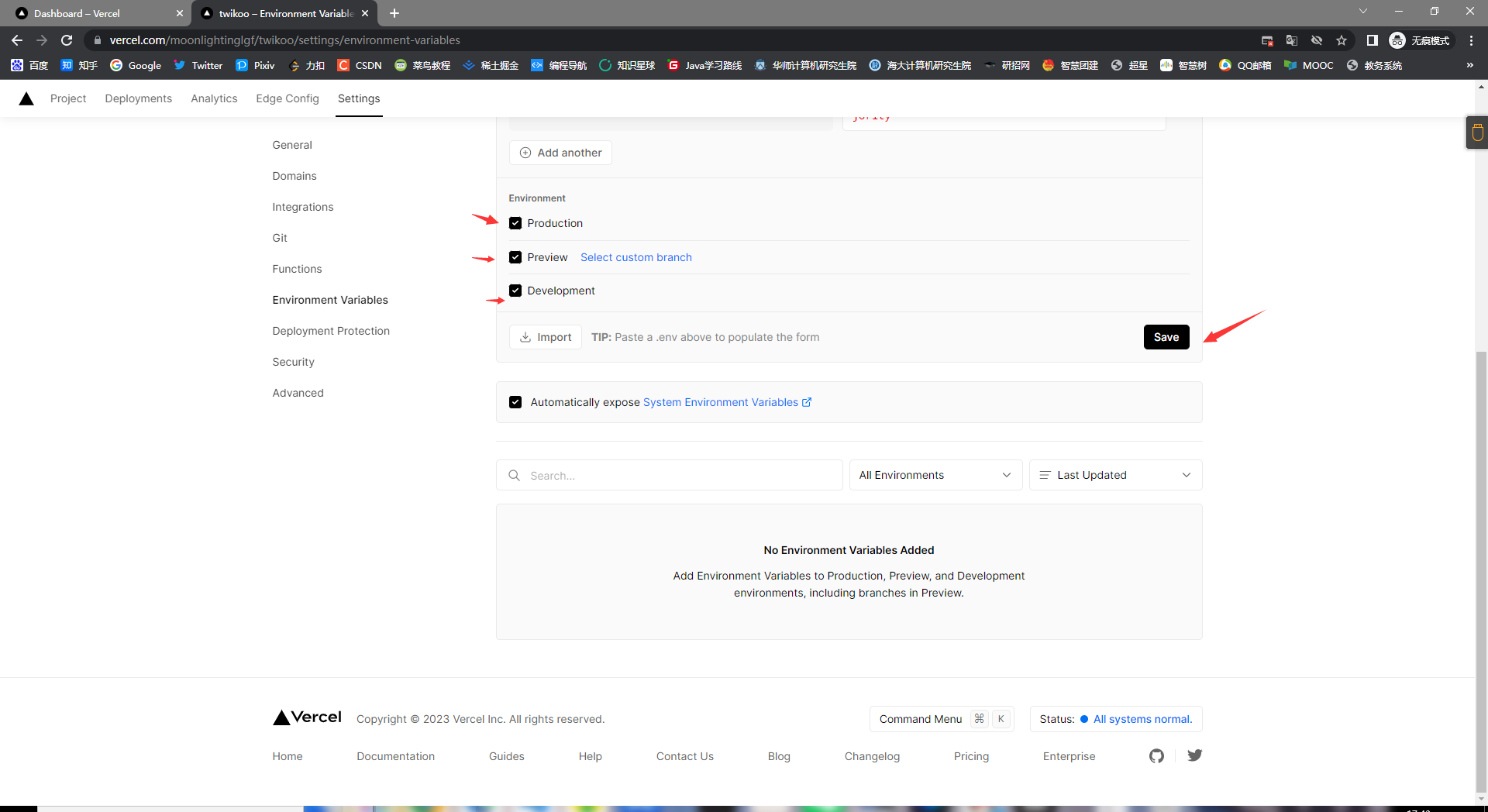Click the page vertical scrollbar
The height and width of the screenshot is (812, 1488).
(x=1481, y=542)
